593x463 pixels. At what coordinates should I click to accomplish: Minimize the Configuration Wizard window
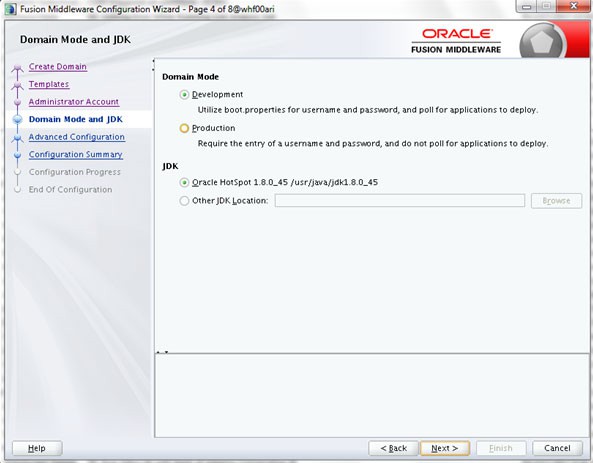(526, 6)
